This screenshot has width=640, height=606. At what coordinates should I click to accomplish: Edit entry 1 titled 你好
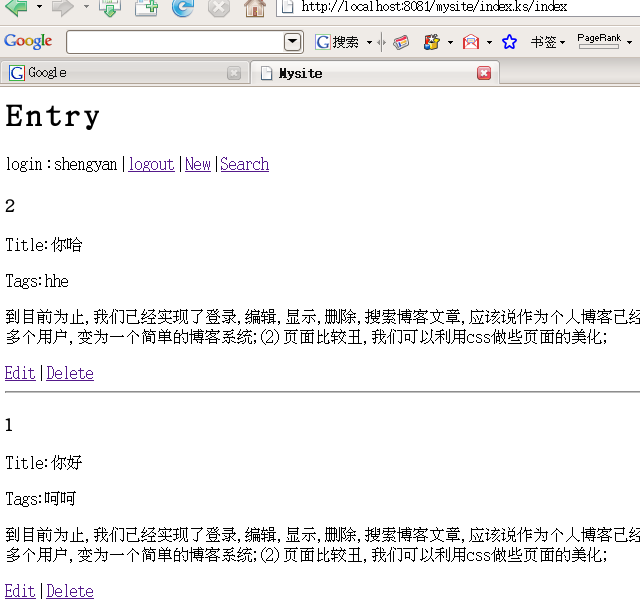(20, 591)
